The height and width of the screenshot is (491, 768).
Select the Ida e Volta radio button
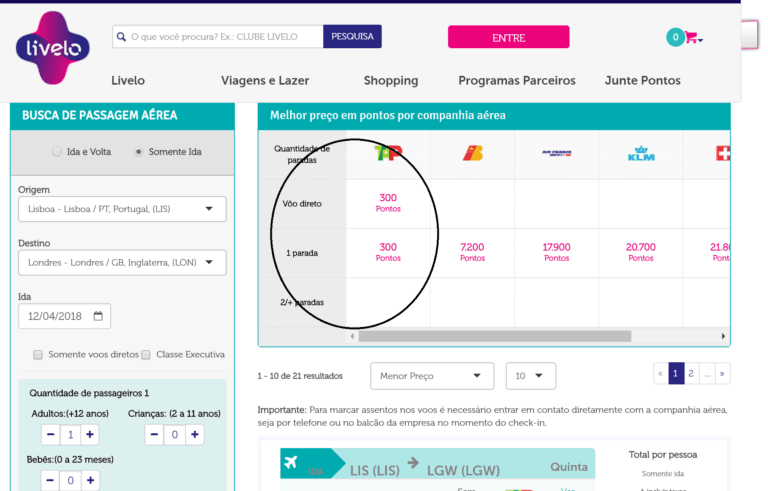(57, 152)
